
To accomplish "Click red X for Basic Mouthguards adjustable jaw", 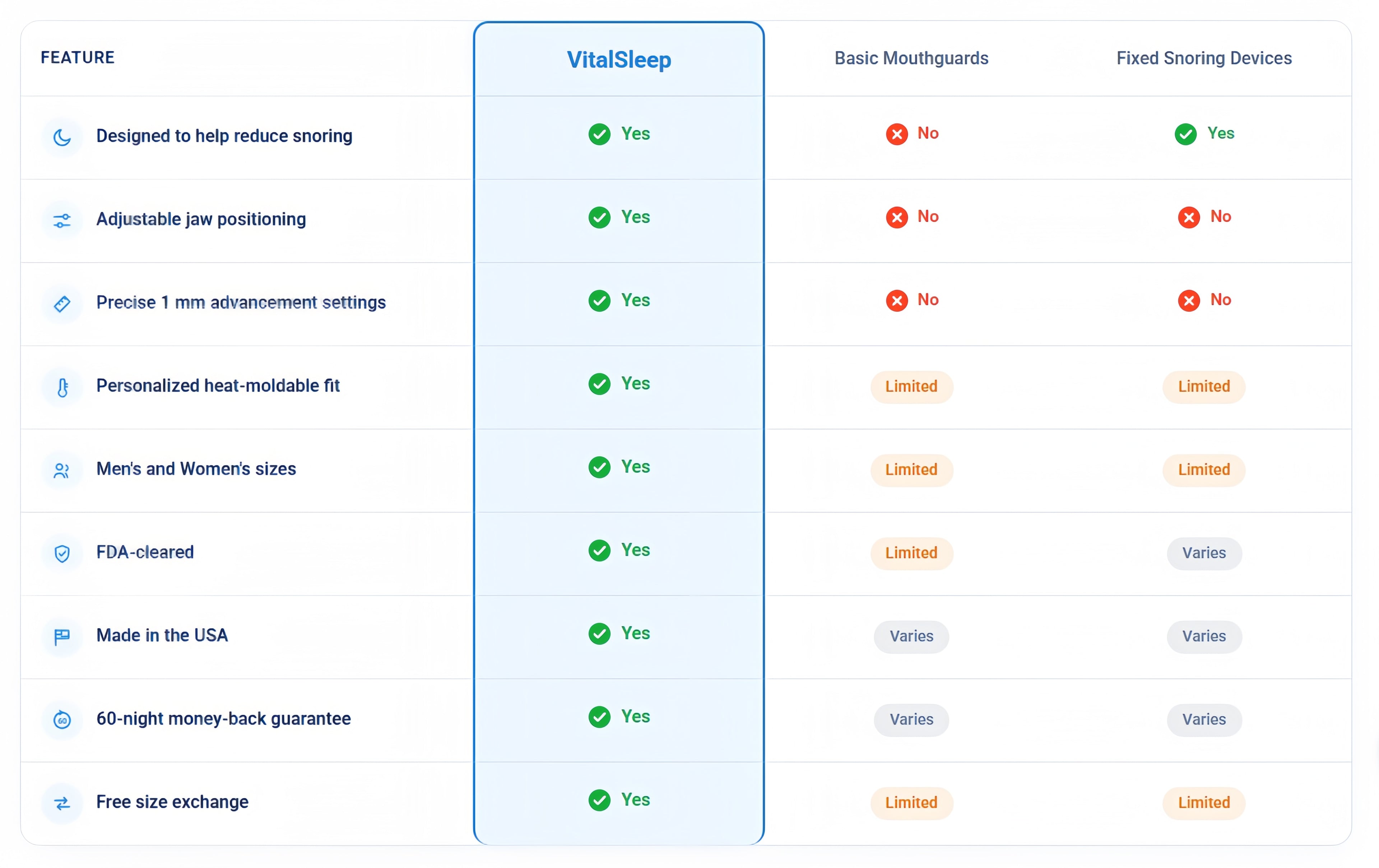I will coord(897,217).
